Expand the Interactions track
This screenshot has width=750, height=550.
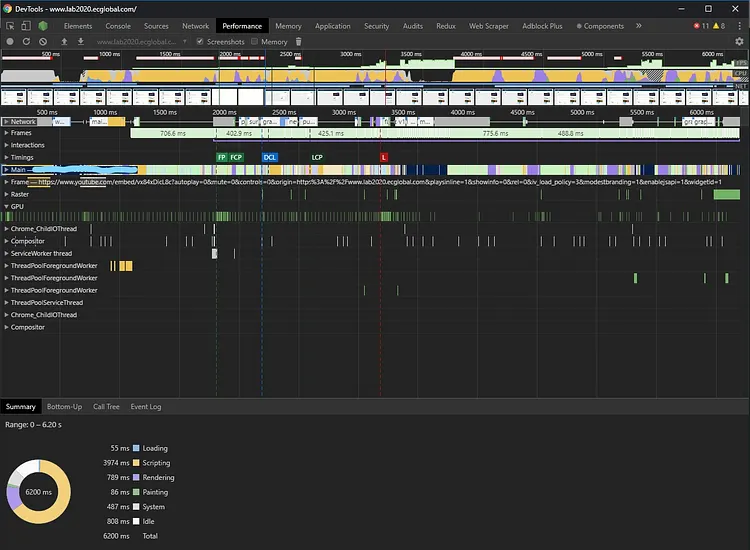6,145
